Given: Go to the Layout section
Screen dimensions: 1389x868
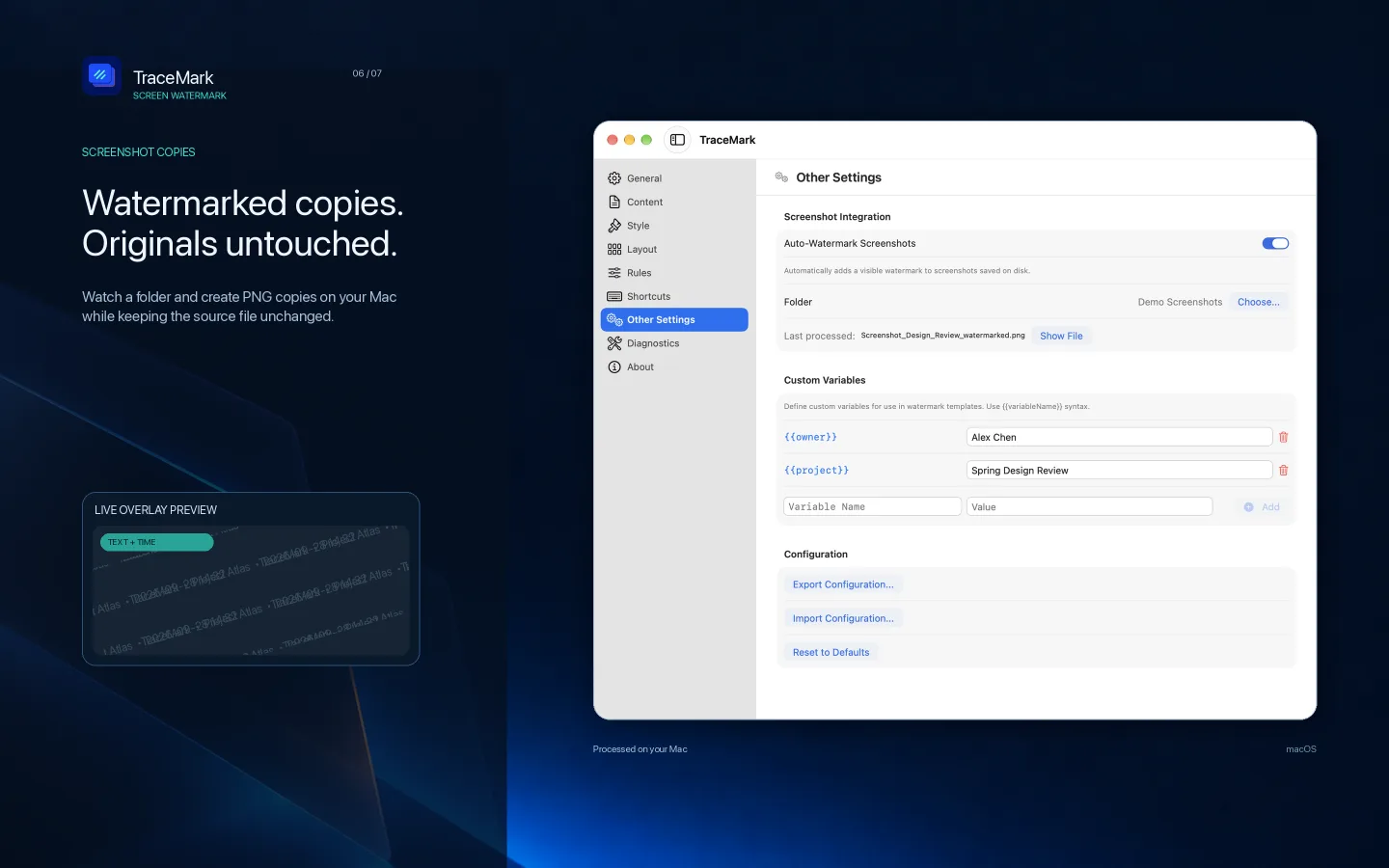Looking at the screenshot, I should [674, 249].
